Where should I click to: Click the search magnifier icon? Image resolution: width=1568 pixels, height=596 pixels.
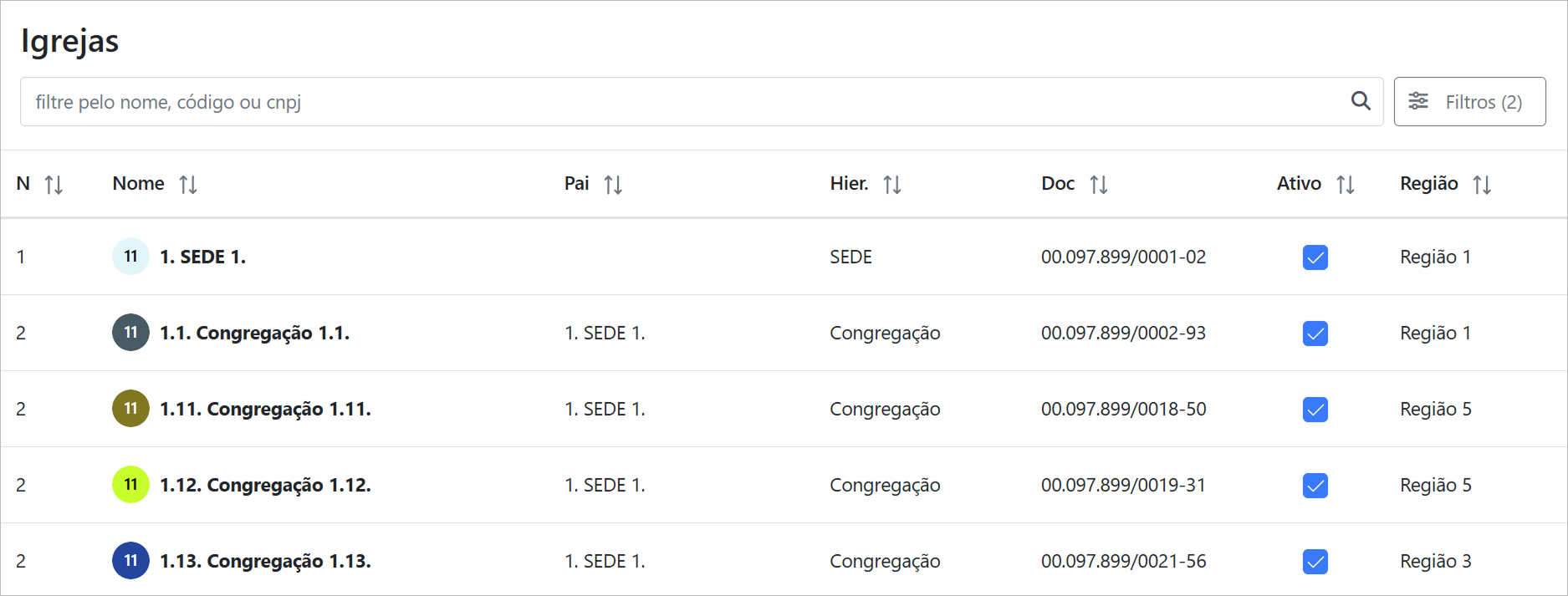pyautogui.click(x=1361, y=101)
